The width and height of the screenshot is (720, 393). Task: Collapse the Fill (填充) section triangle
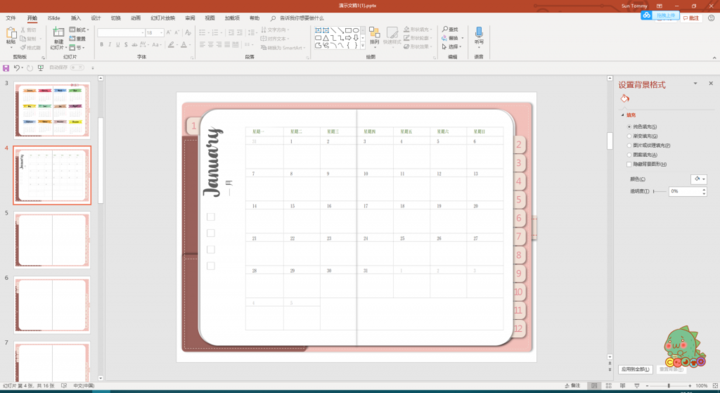pyautogui.click(x=623, y=115)
